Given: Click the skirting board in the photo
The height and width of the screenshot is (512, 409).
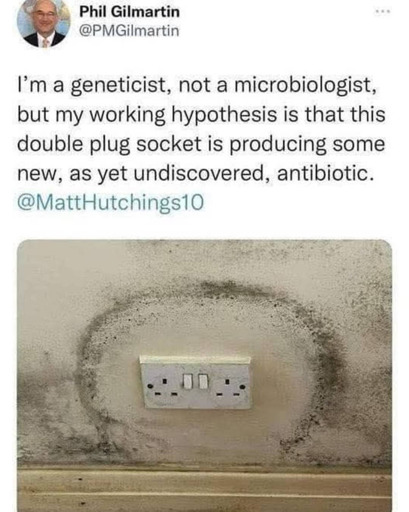Looking at the screenshot, I should pyautogui.click(x=204, y=489).
